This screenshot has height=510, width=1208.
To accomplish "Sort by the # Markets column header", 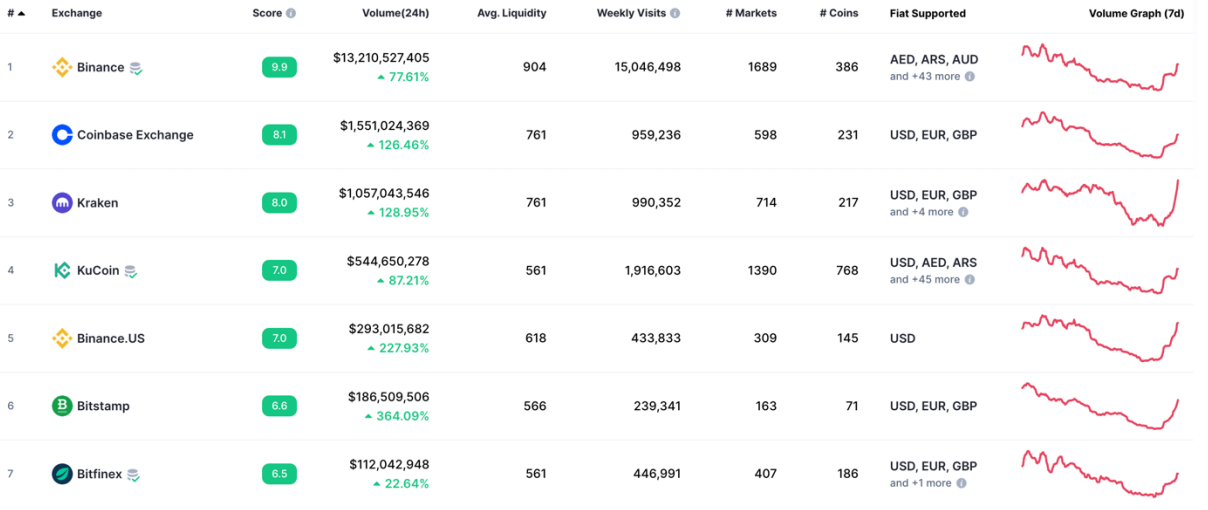I will click(x=751, y=14).
